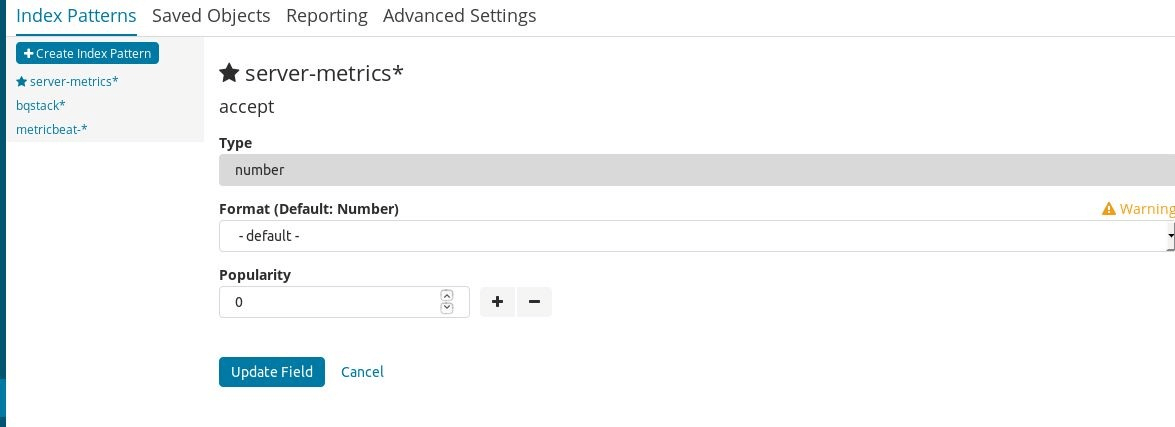
Task: Click the Cancel link
Action: click(362, 372)
